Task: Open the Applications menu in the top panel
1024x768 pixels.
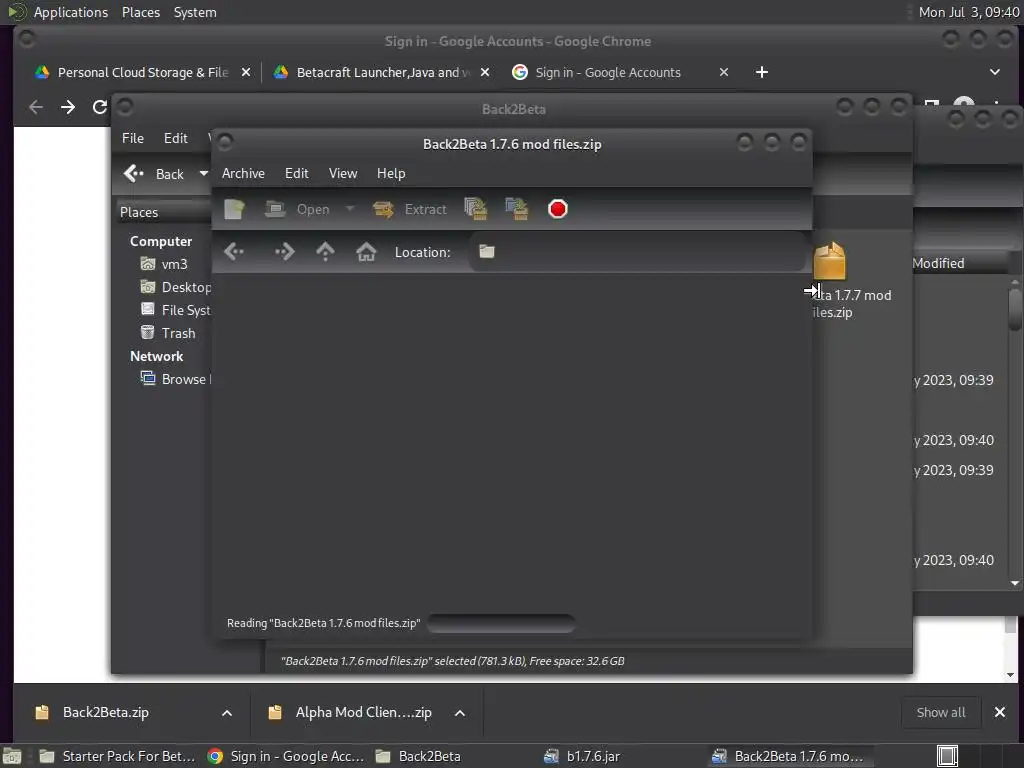Action: point(71,12)
